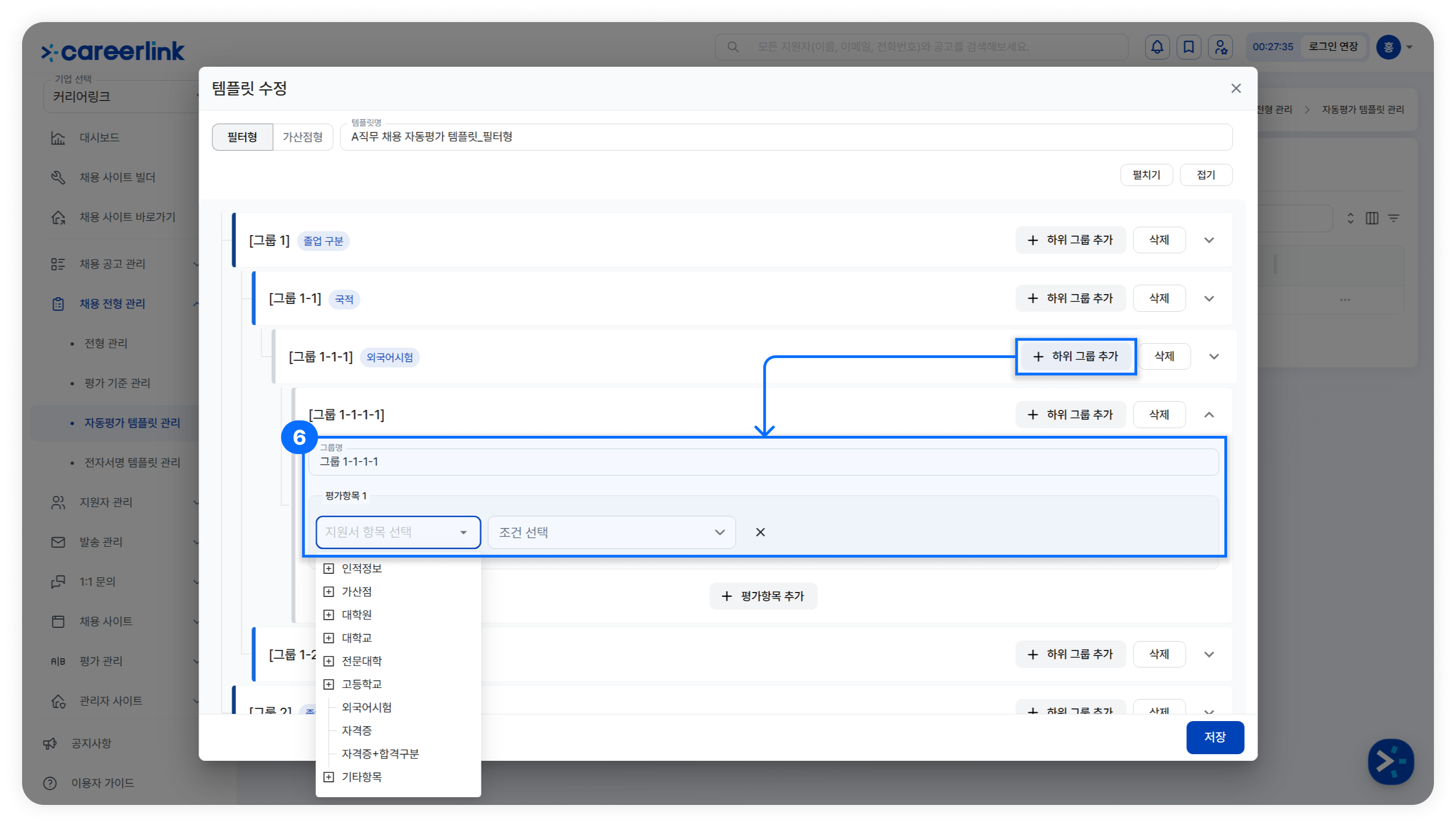Add sub-group under [그룹 1-1-1]
This screenshot has height=827, width=1456.
1075,357
